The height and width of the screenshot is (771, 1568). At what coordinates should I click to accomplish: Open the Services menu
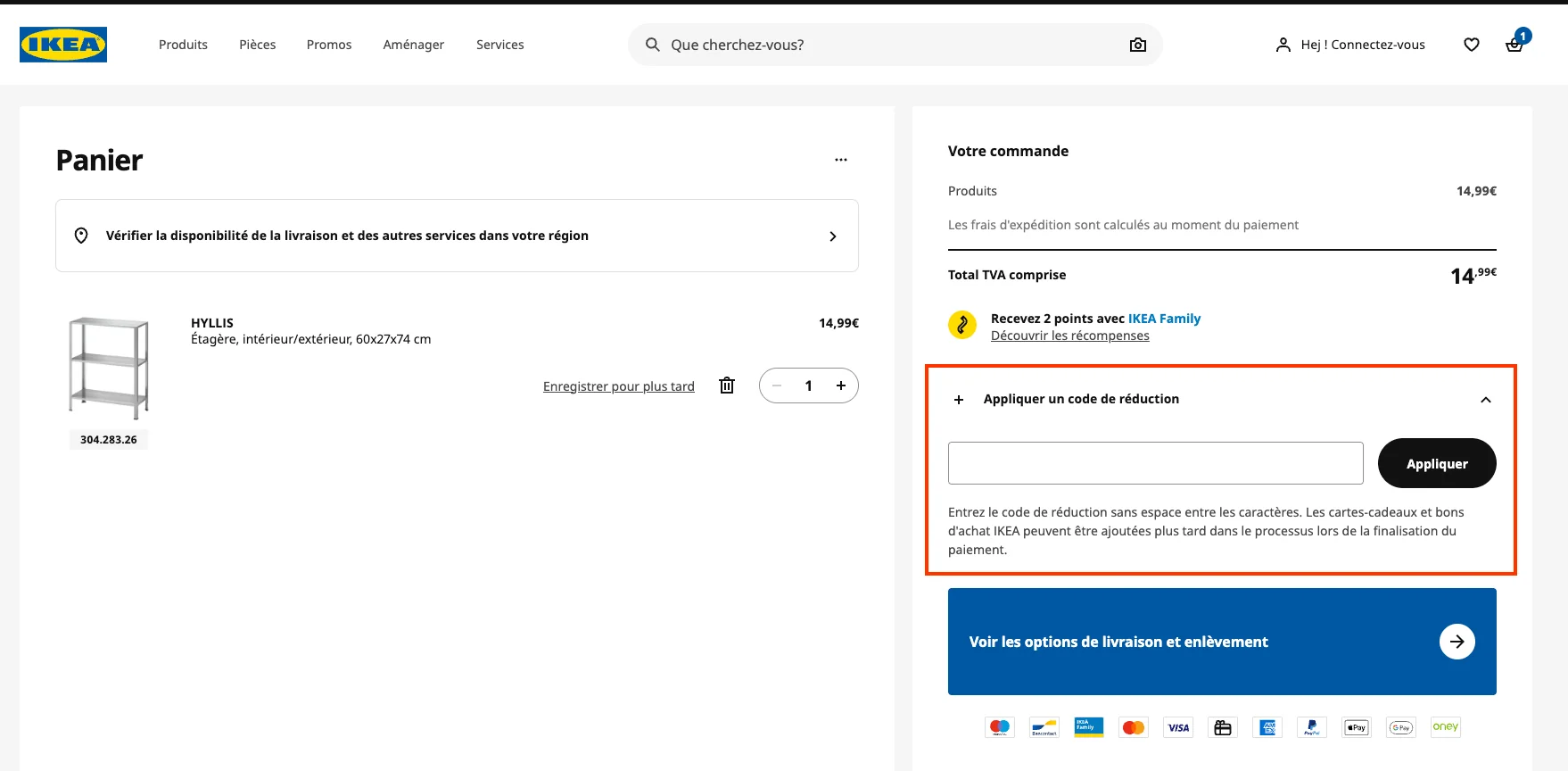(x=500, y=45)
